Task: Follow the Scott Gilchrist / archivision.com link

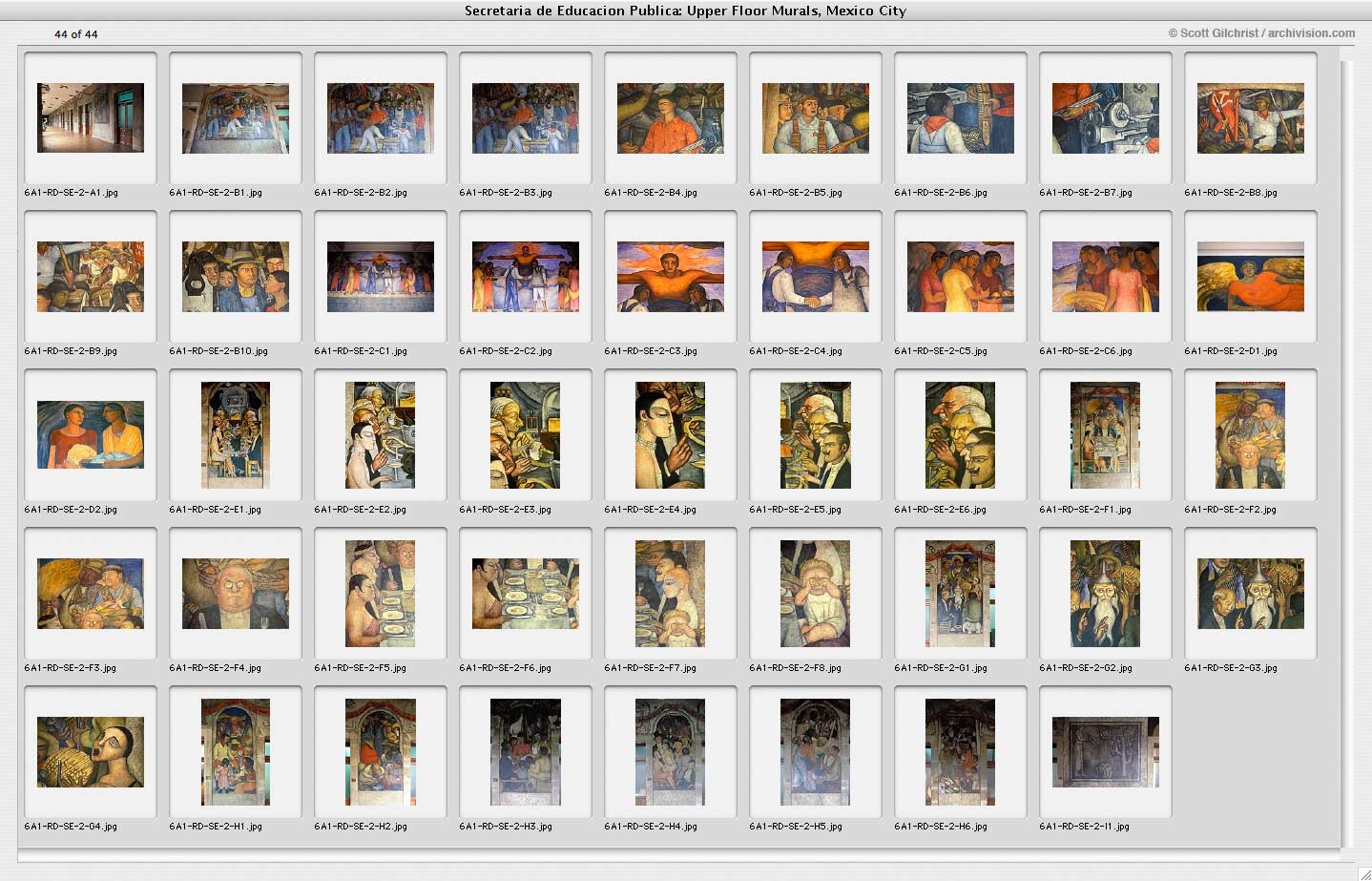Action: point(1261,32)
